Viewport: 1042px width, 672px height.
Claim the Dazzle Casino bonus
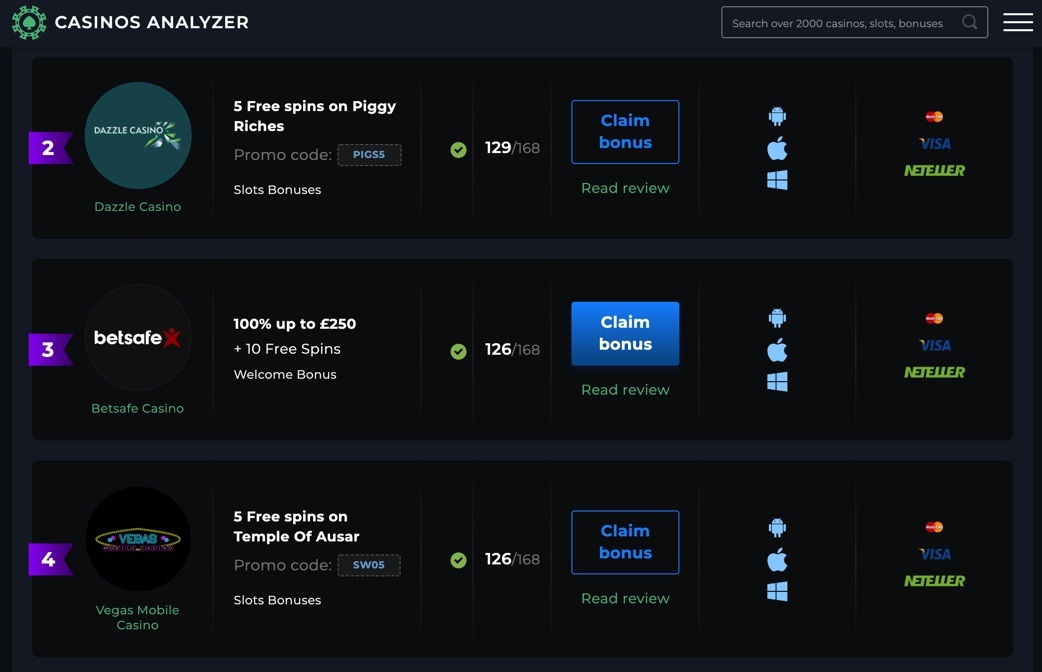(625, 132)
